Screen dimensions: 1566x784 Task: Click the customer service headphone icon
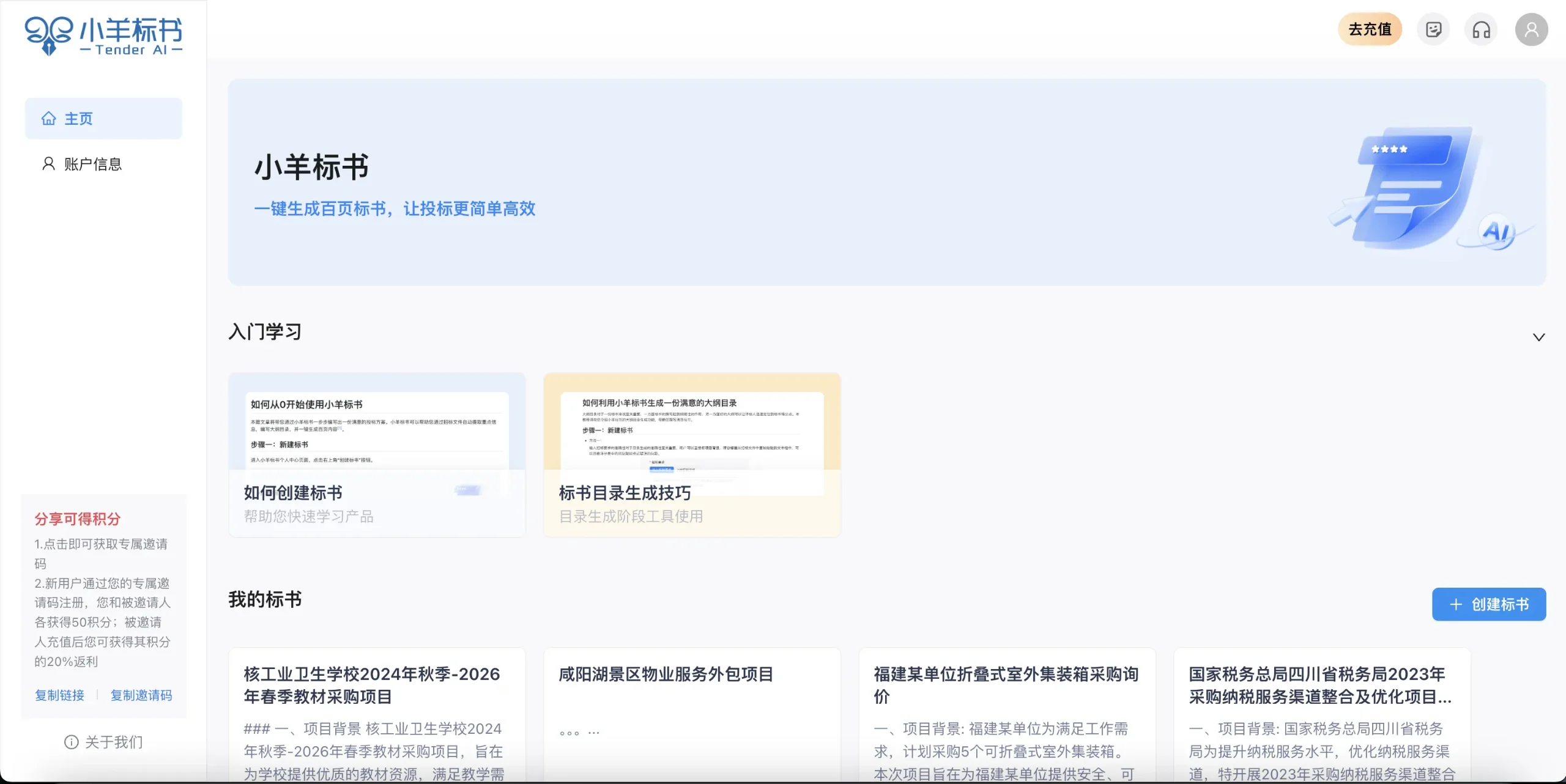[1481, 29]
